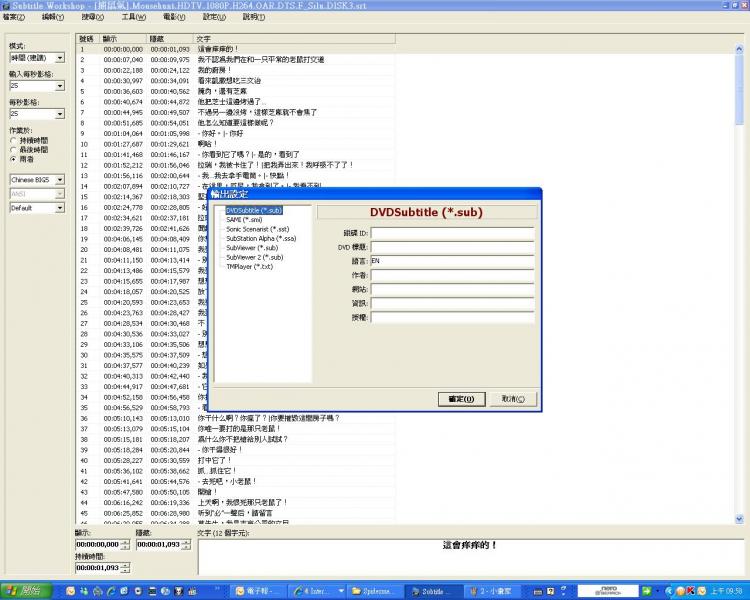Click subtitle list scroll up arrow

point(739,49)
